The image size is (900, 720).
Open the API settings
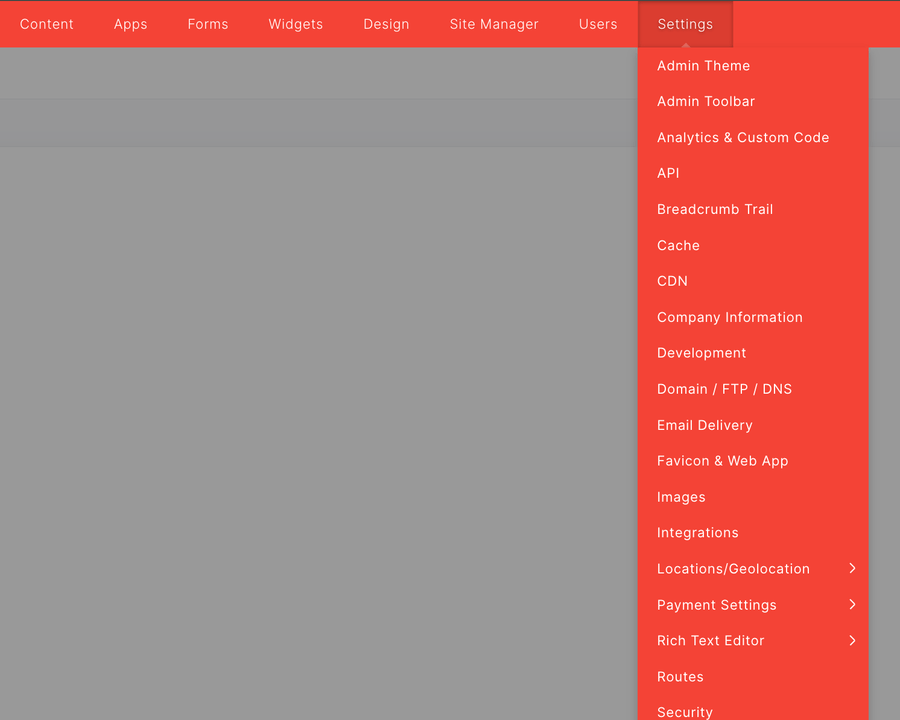[753, 173]
